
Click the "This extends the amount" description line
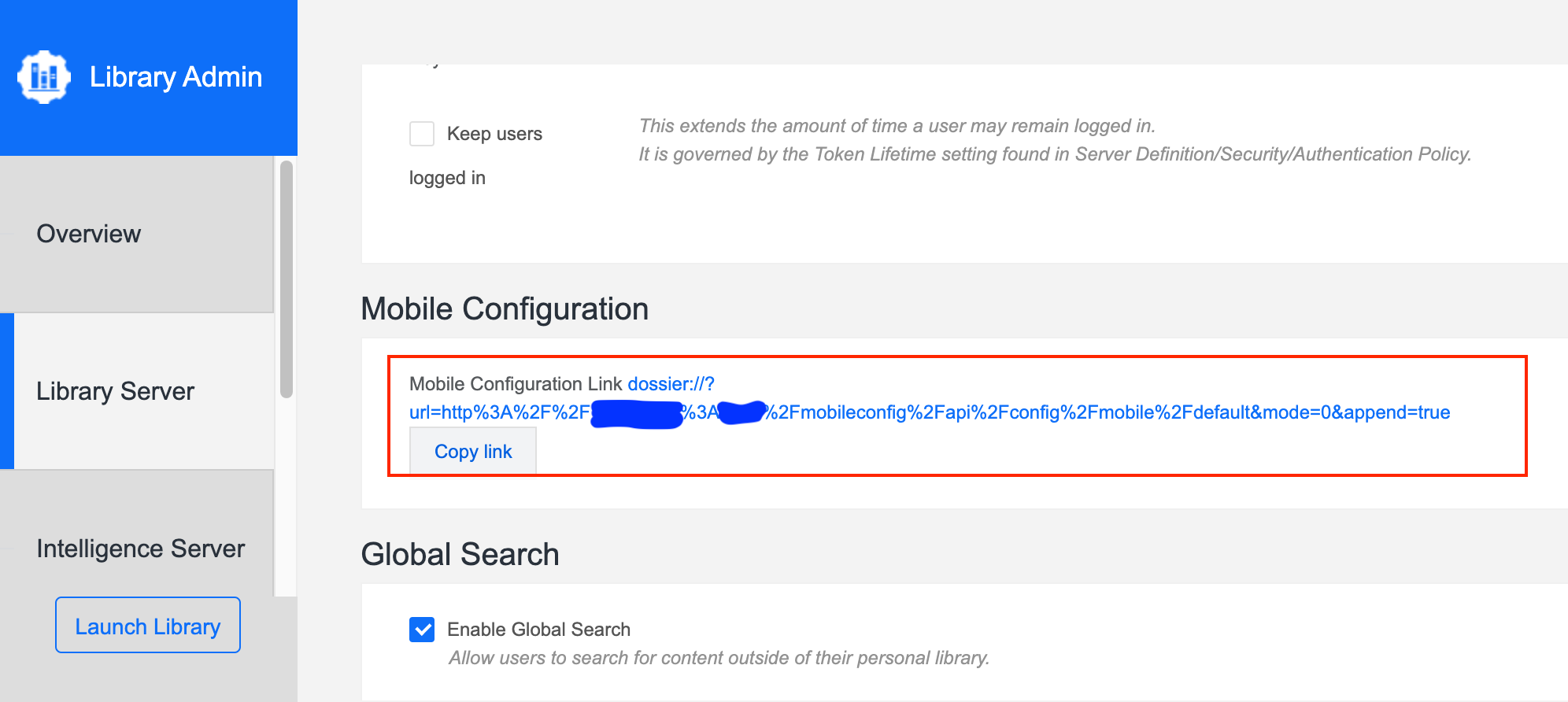pos(897,126)
